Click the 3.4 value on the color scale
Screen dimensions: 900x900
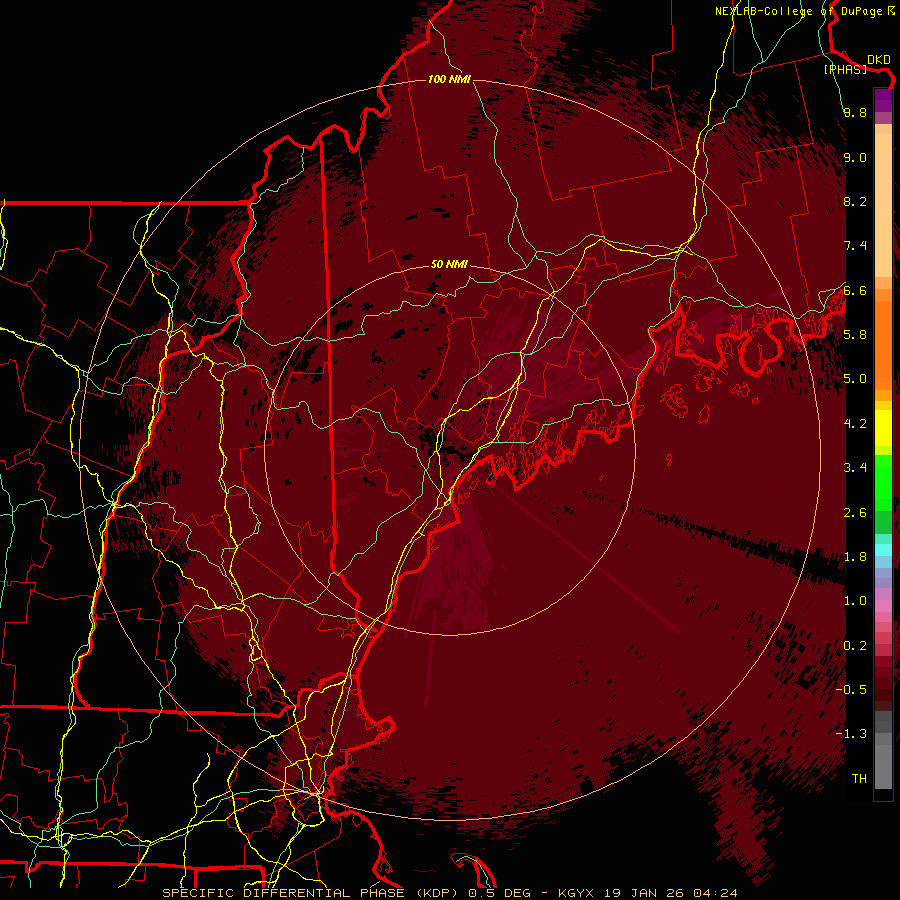(x=855, y=468)
